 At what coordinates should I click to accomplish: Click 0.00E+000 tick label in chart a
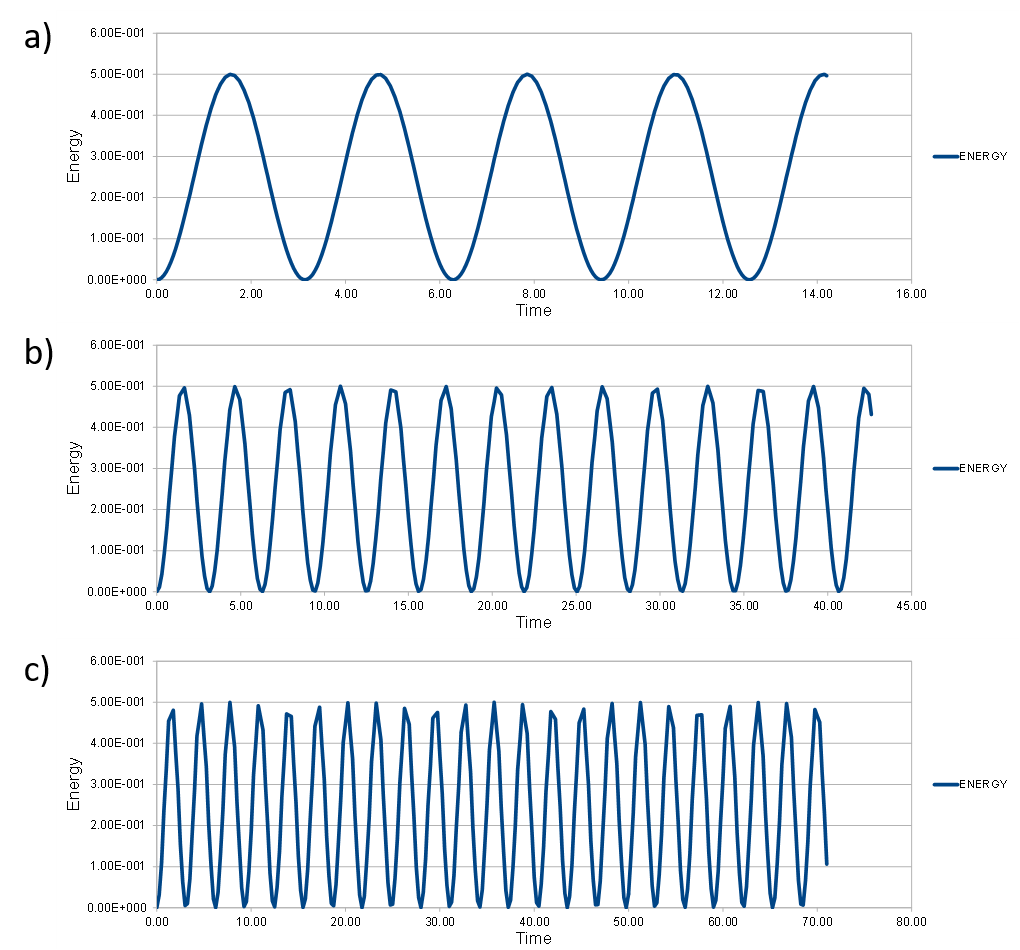click(x=117, y=280)
